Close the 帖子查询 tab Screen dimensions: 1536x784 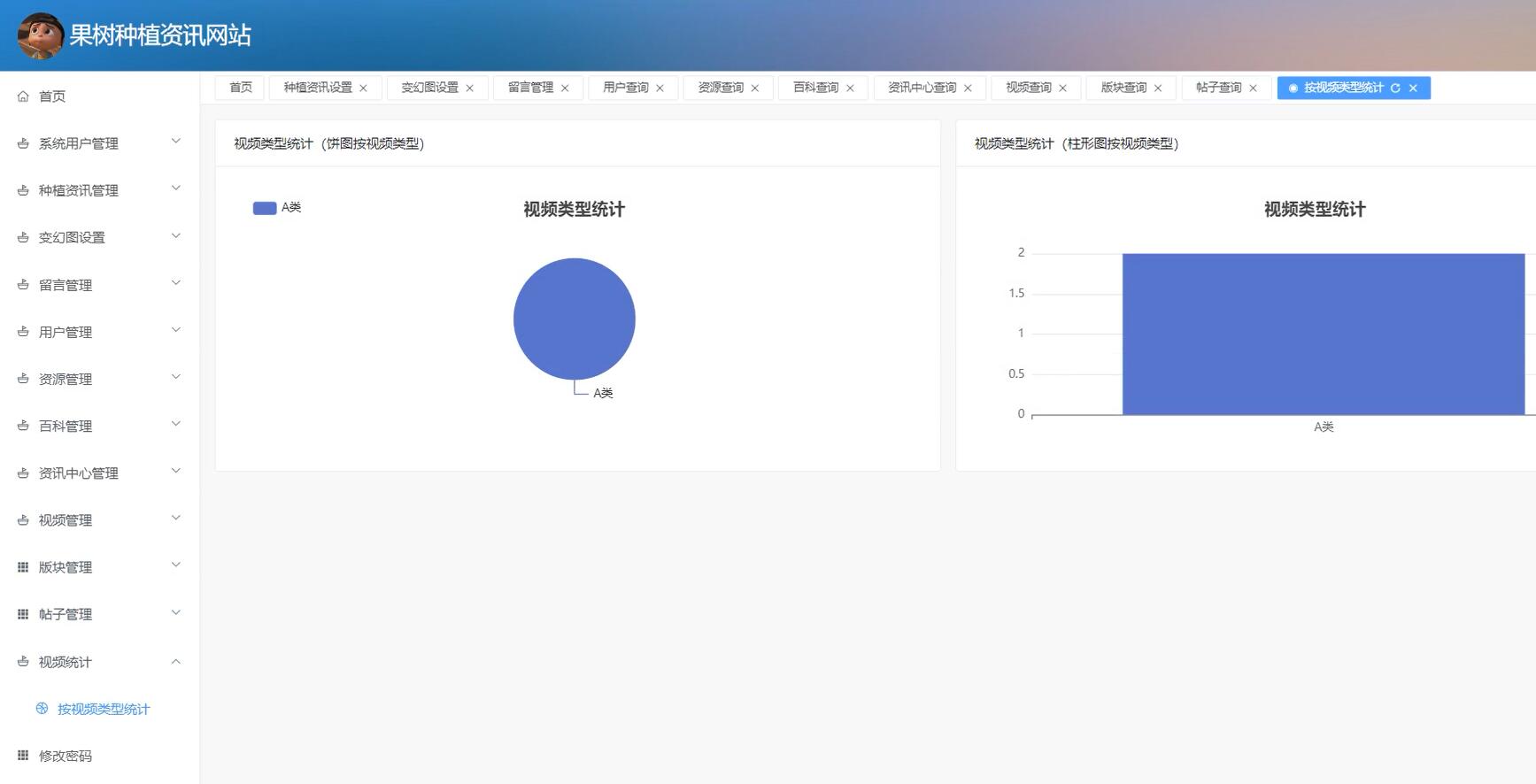click(x=1253, y=88)
